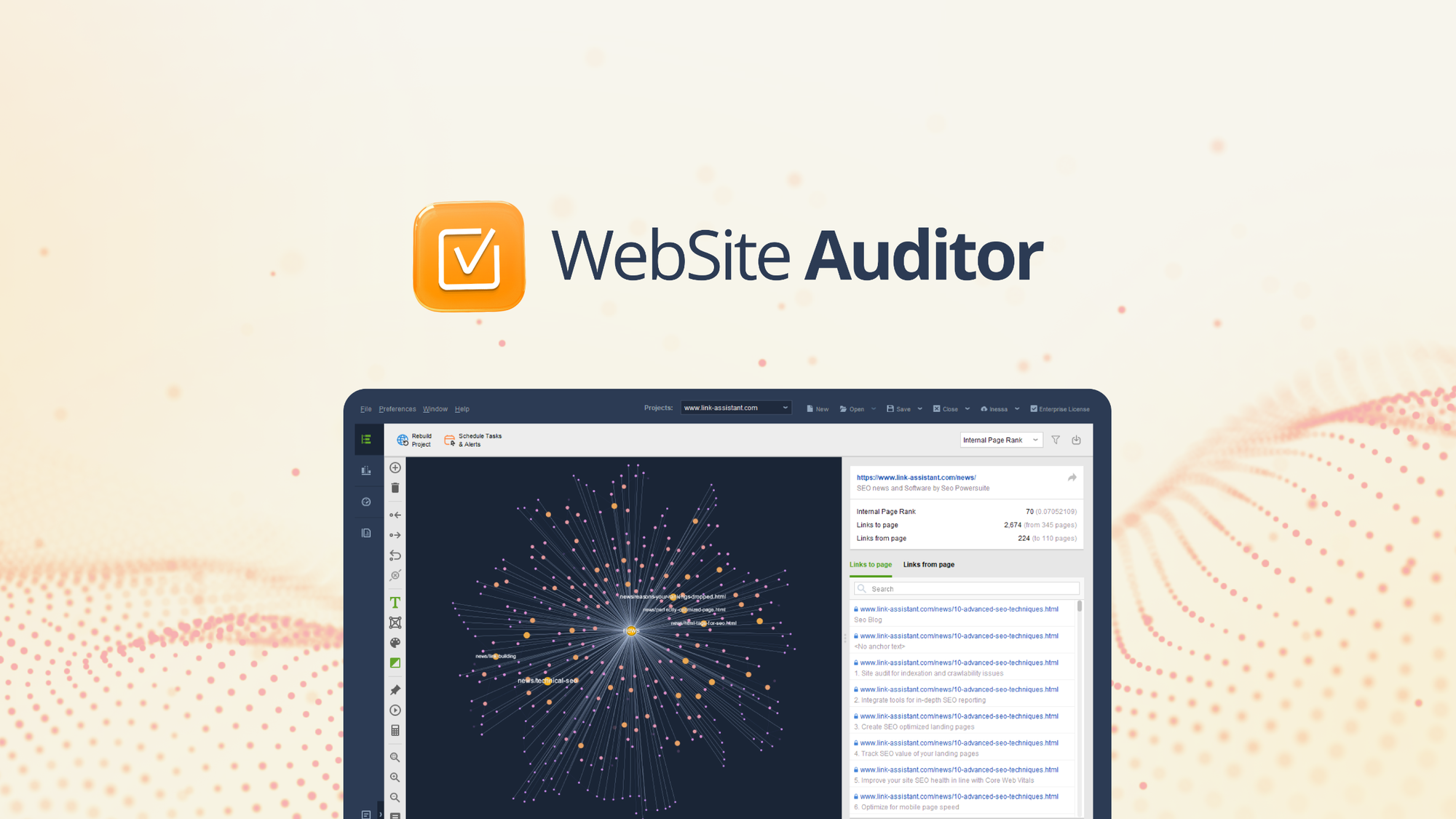This screenshot has width=1456, height=819.
Task: Expand the Projects dropdown menu
Action: 786,408
